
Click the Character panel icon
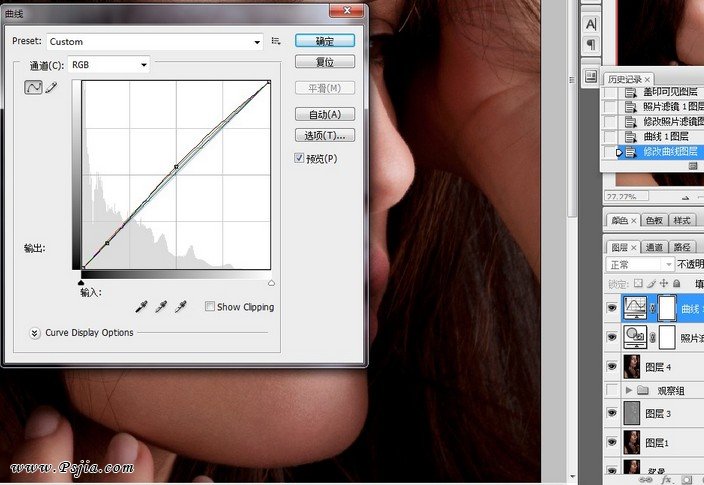pos(590,23)
